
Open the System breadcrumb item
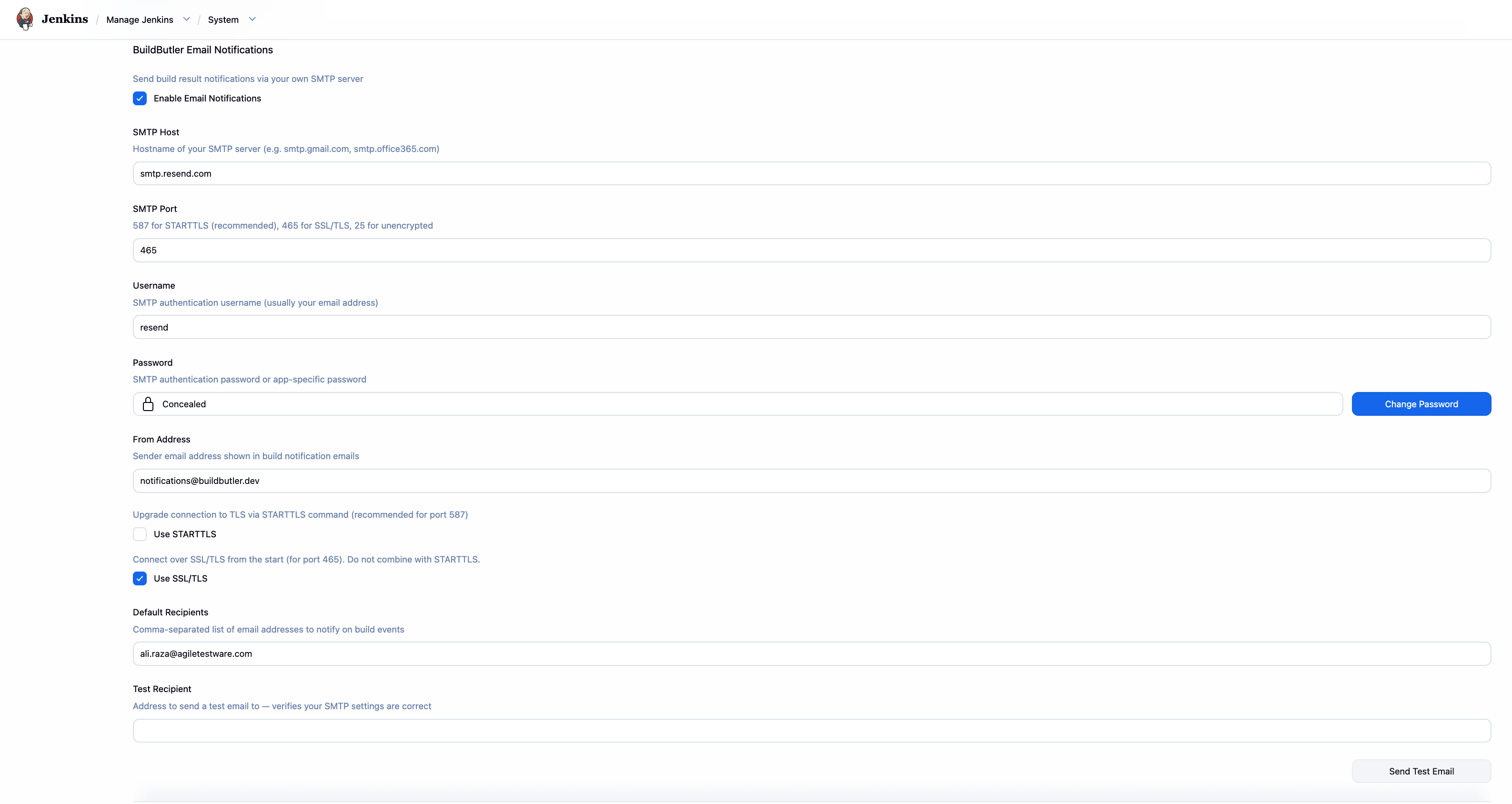(x=223, y=20)
